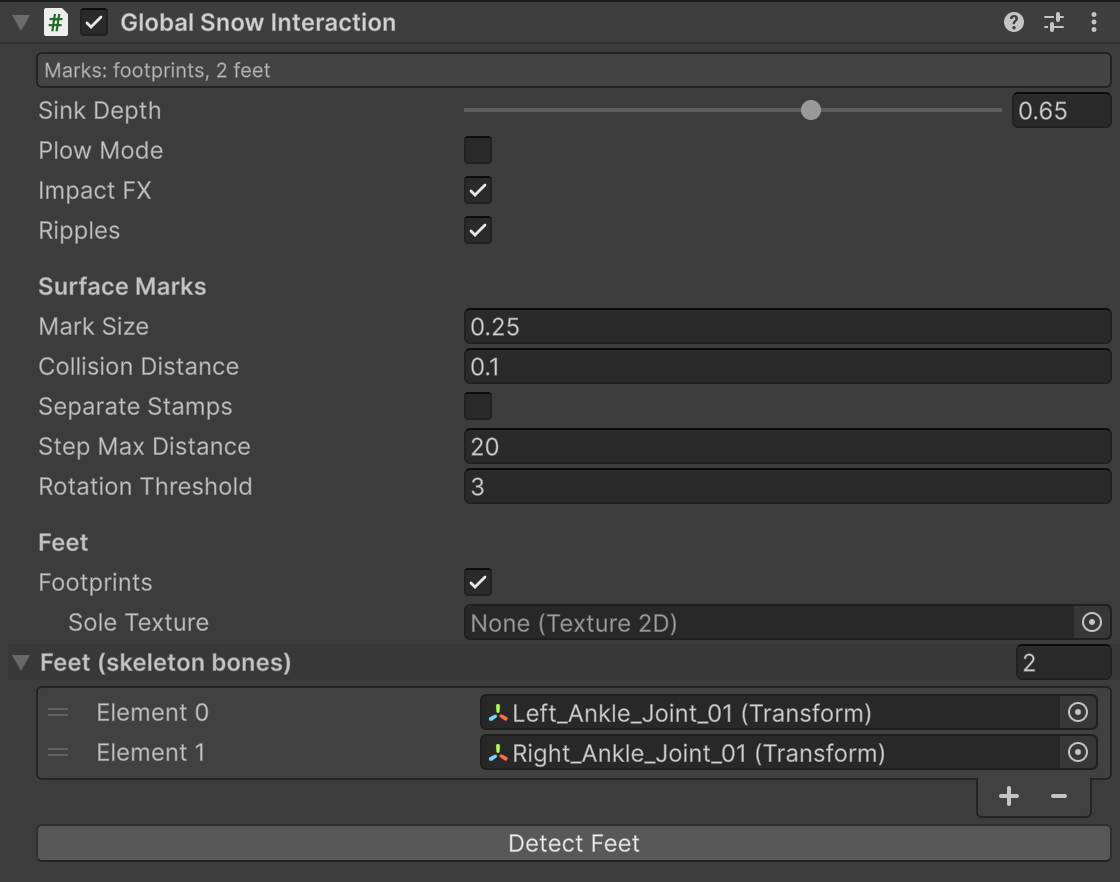Click the Sink Depth value field

tap(1061, 110)
